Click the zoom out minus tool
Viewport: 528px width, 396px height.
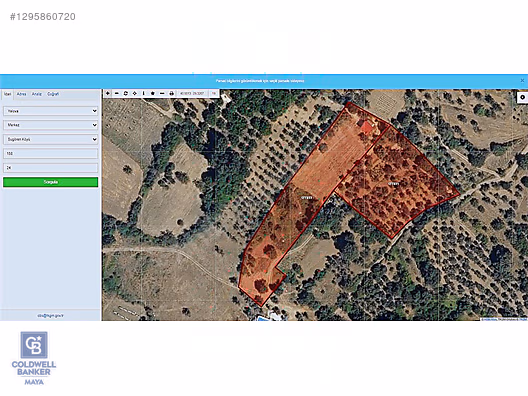[117, 93]
